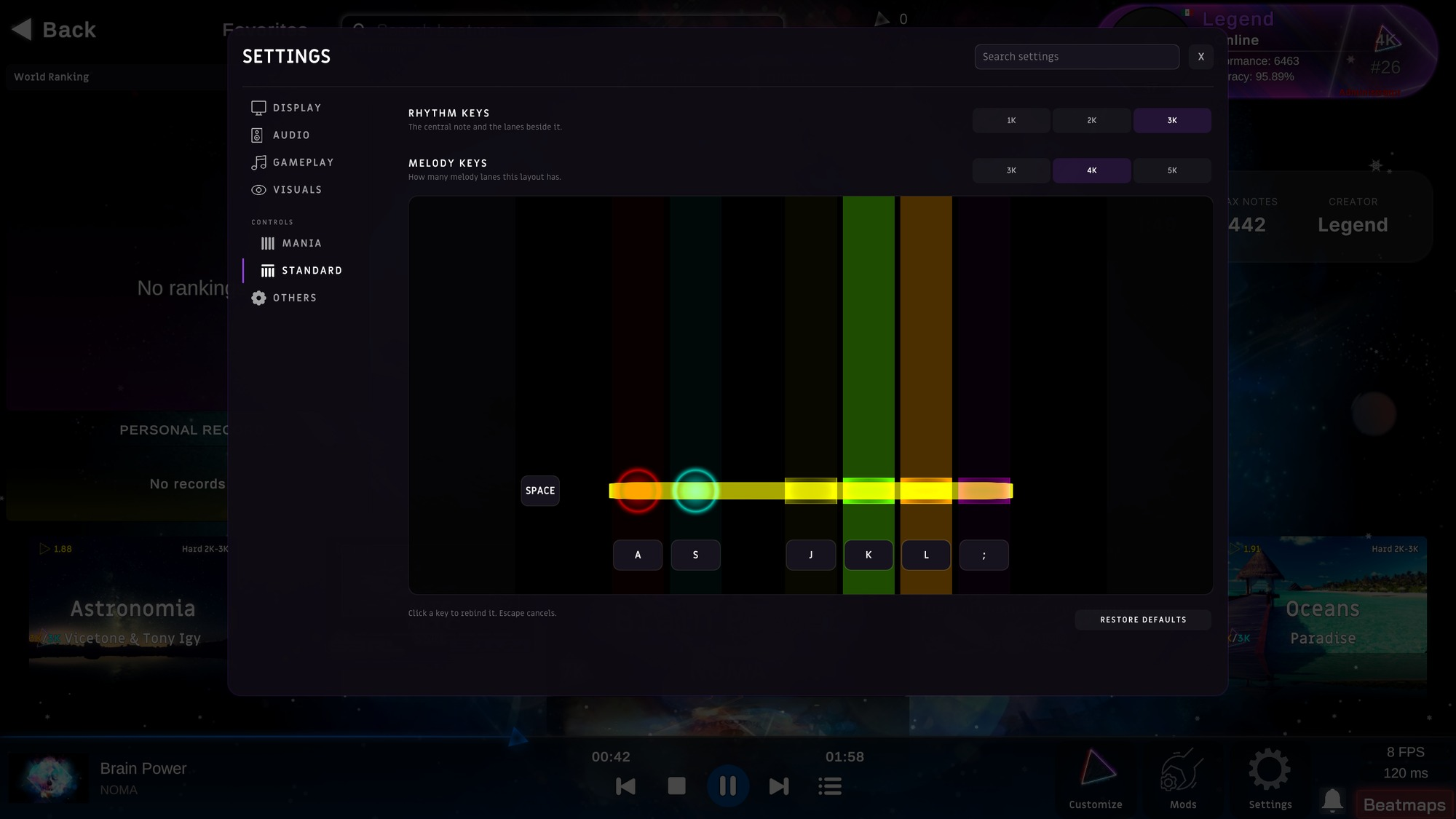Viewport: 1456px width, 819px height.
Task: Open the Display settings section
Action: [x=286, y=108]
